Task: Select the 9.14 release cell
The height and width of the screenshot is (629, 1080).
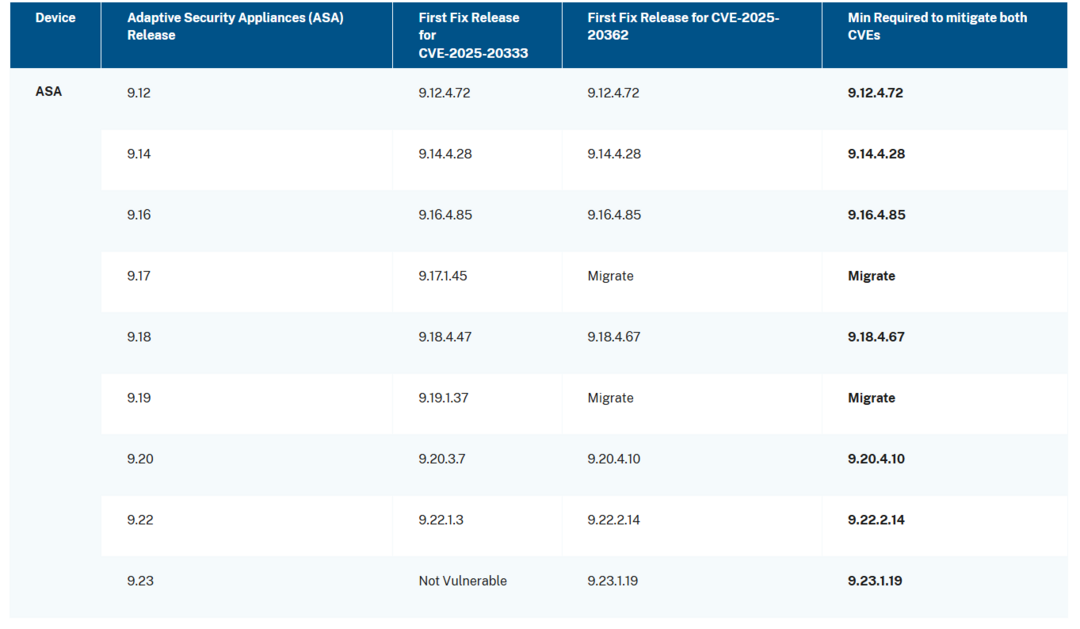Action: click(x=139, y=154)
